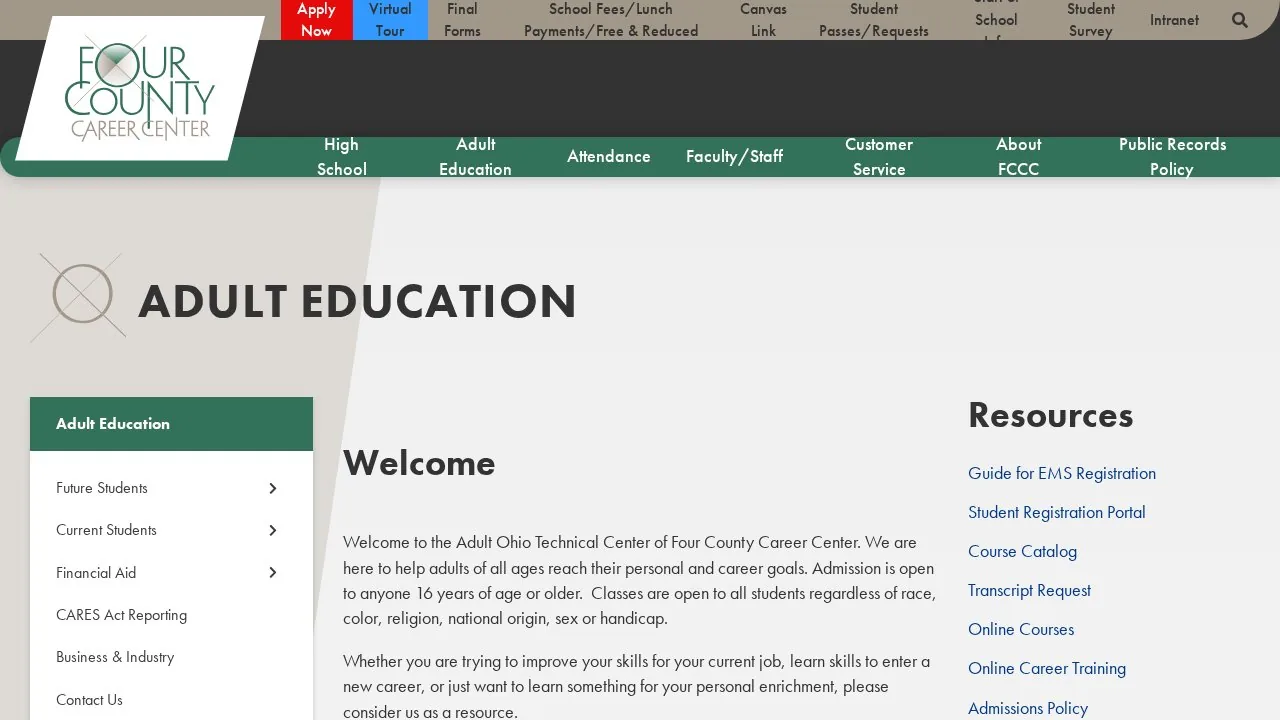Screen dimensions: 1280x720
Task: Open the search magnifier icon
Action: pos(1240,20)
